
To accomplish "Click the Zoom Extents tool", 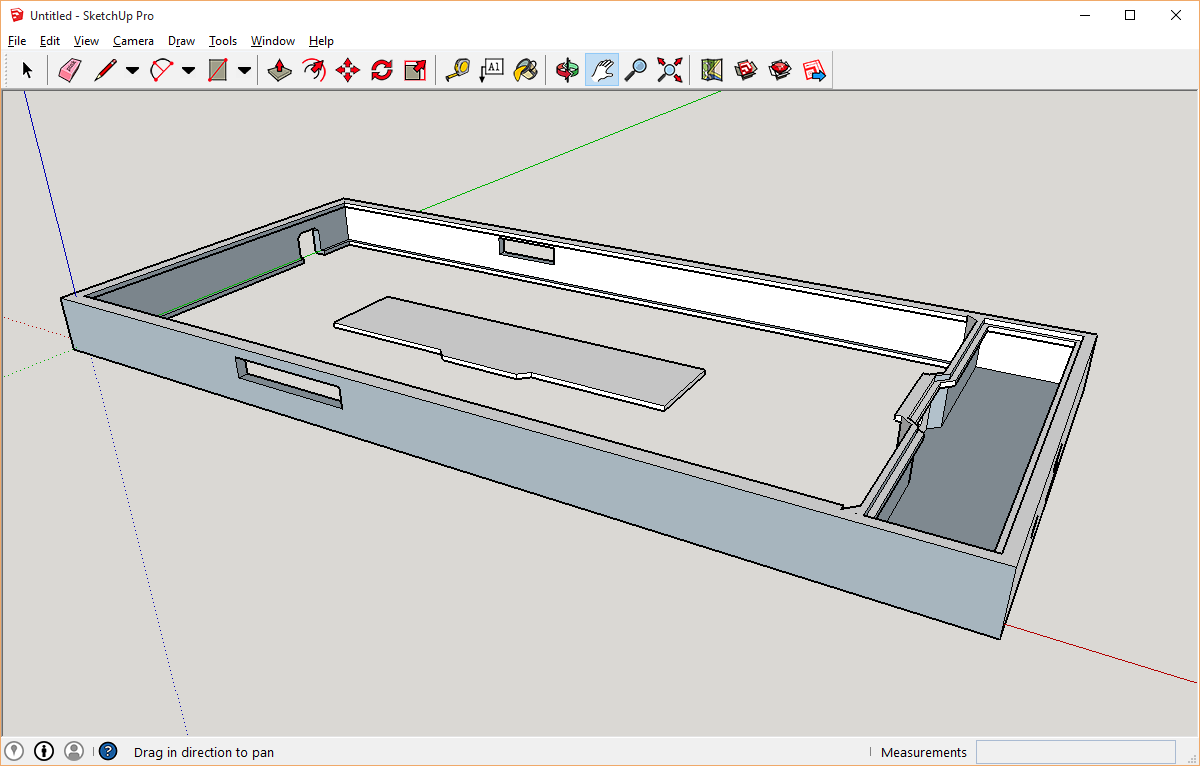I will click(670, 70).
